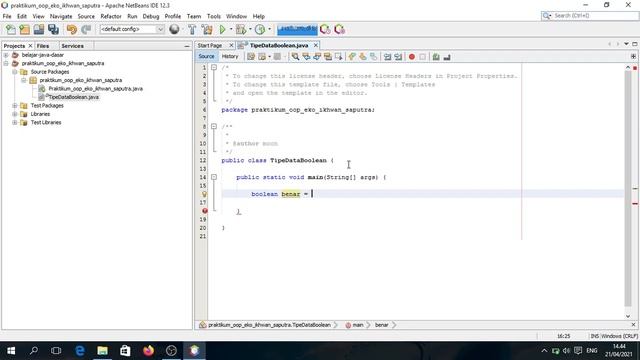The width and height of the screenshot is (640, 360).
Task: Switch to the Services panel tab
Action: (x=72, y=46)
